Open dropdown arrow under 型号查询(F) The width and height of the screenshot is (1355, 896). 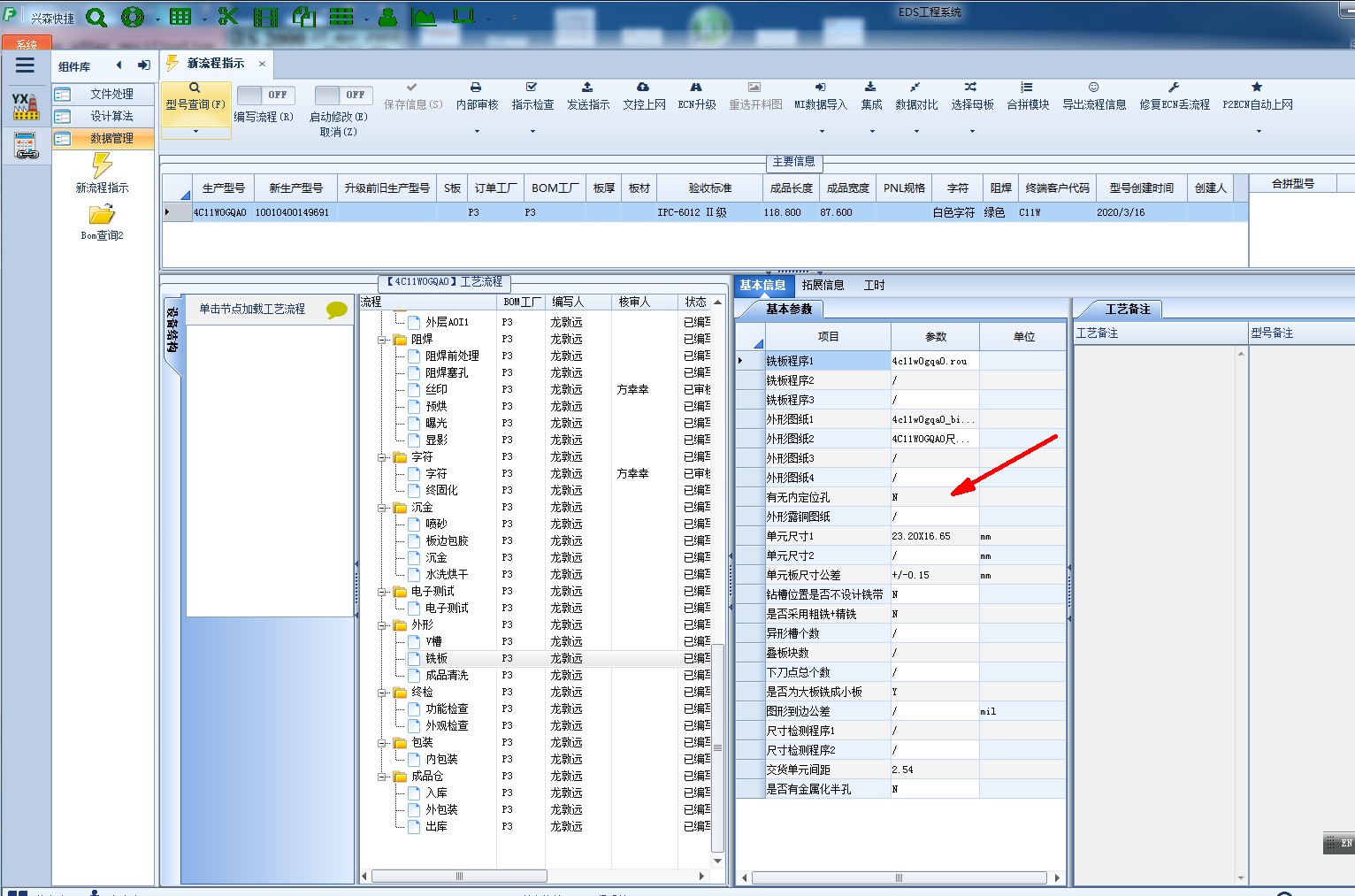(195, 132)
